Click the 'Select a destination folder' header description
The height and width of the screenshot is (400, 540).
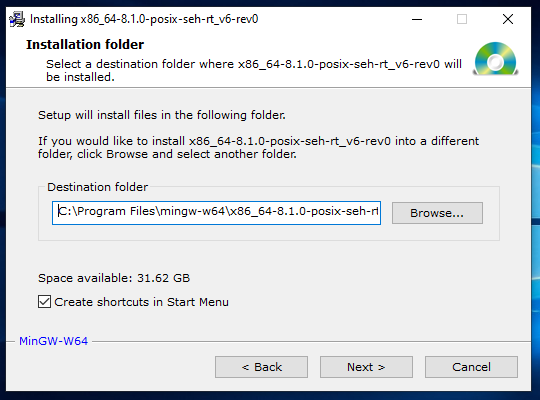[x=254, y=70]
